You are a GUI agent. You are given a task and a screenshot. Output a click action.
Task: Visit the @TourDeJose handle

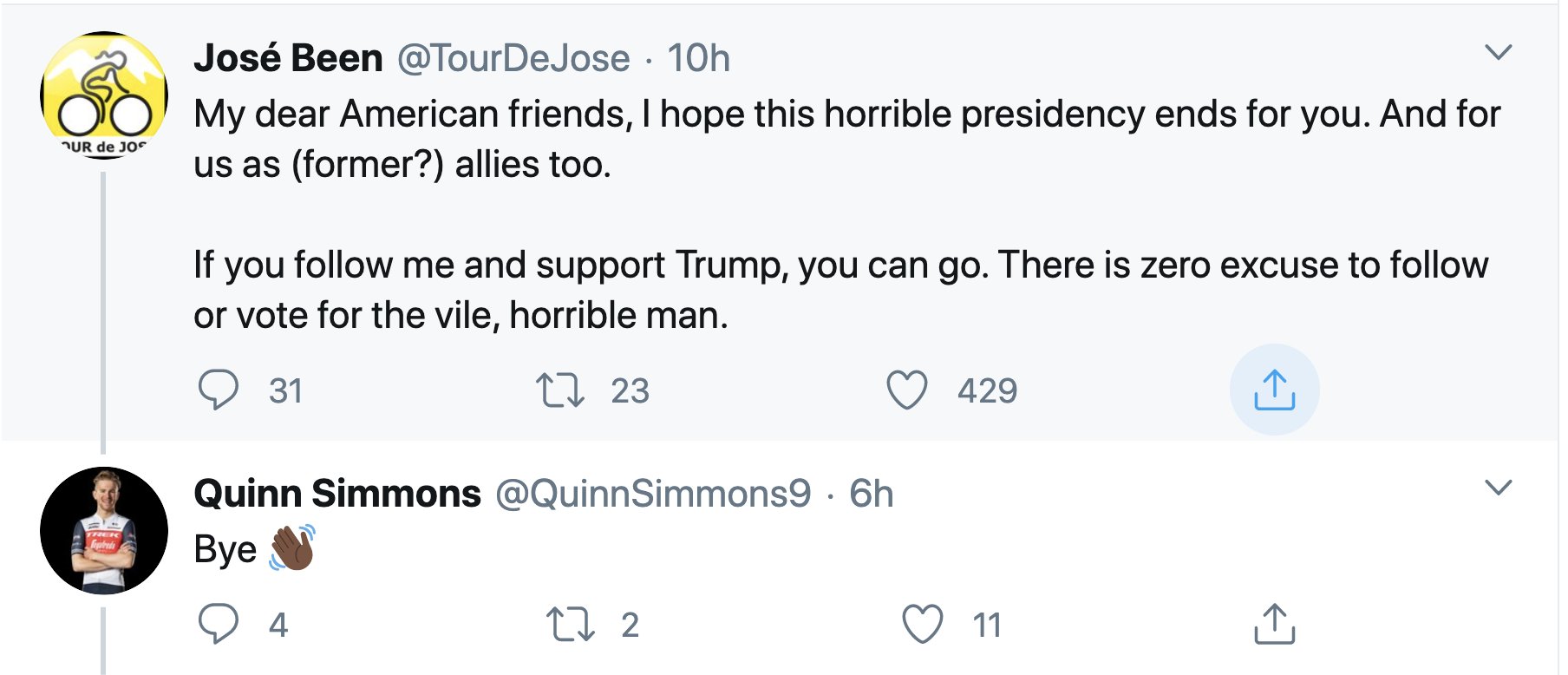[513, 58]
